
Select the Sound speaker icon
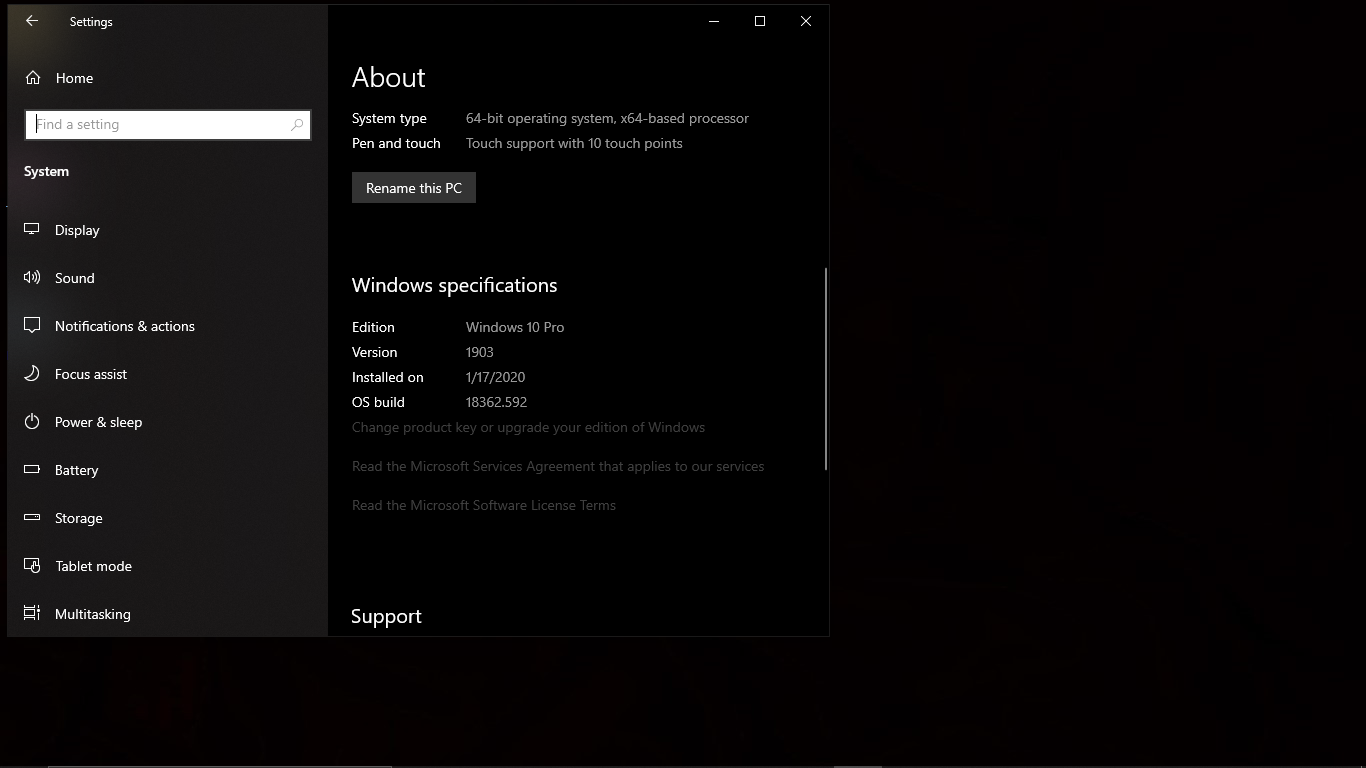click(x=32, y=278)
